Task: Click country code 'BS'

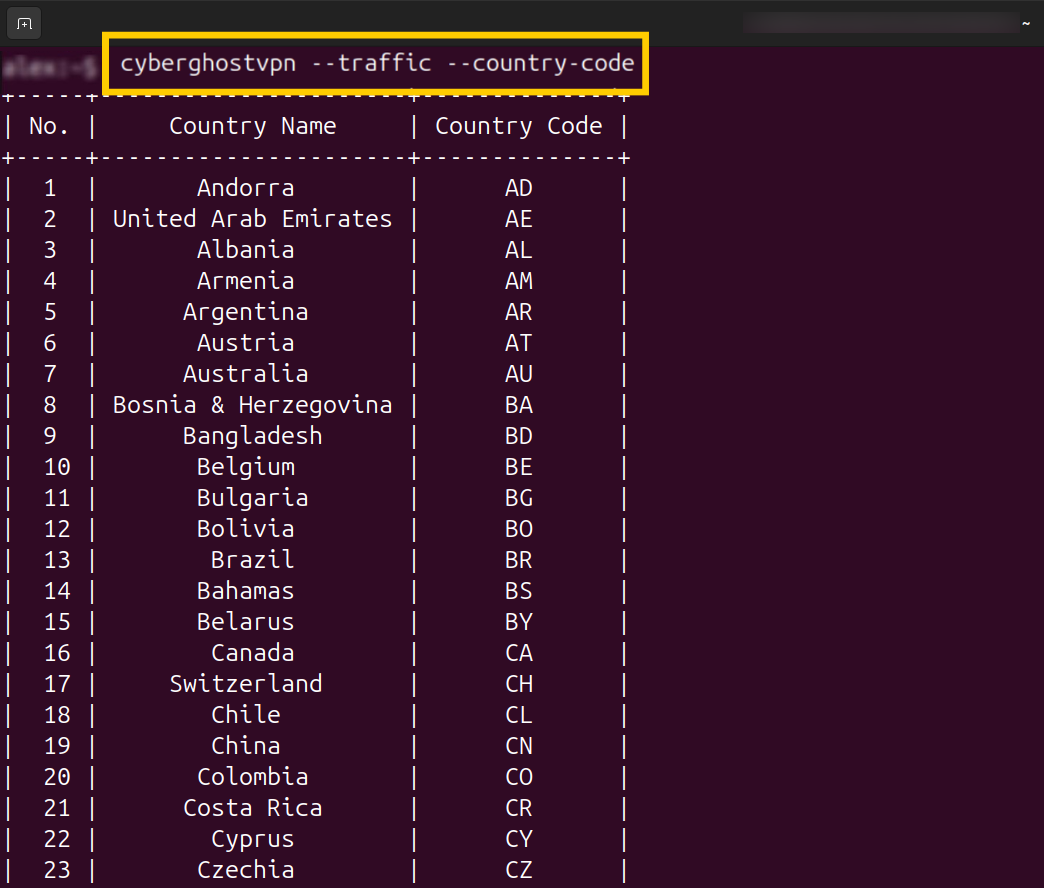Action: 519,591
